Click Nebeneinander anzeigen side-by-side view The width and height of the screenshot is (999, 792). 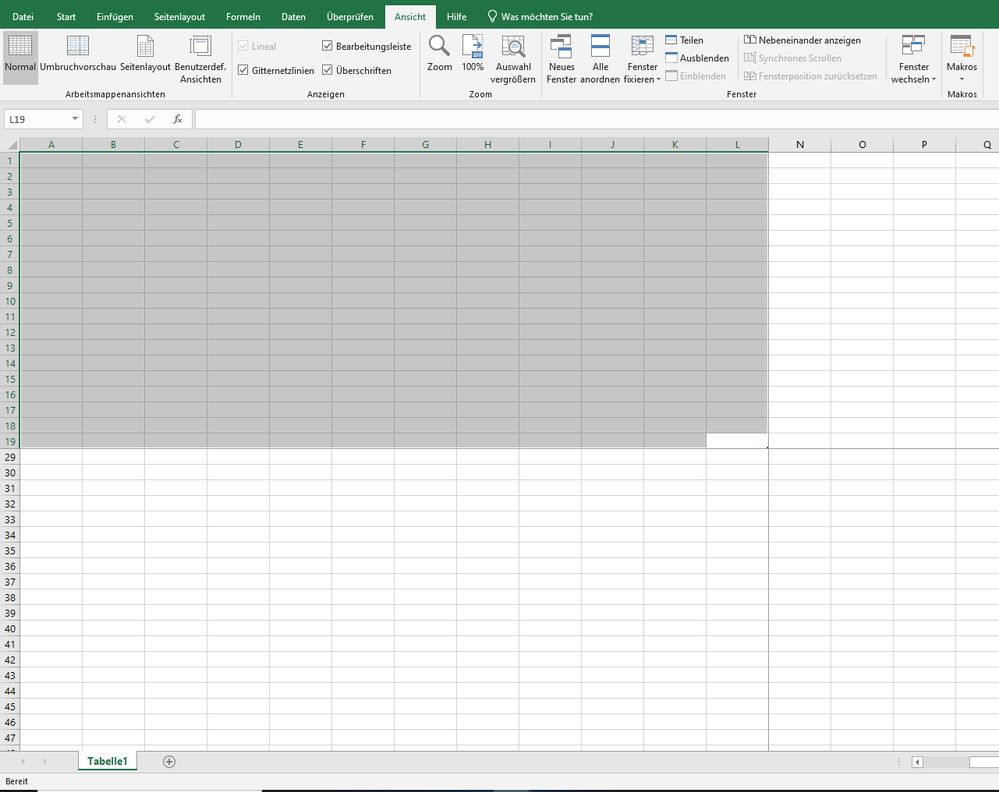(803, 40)
